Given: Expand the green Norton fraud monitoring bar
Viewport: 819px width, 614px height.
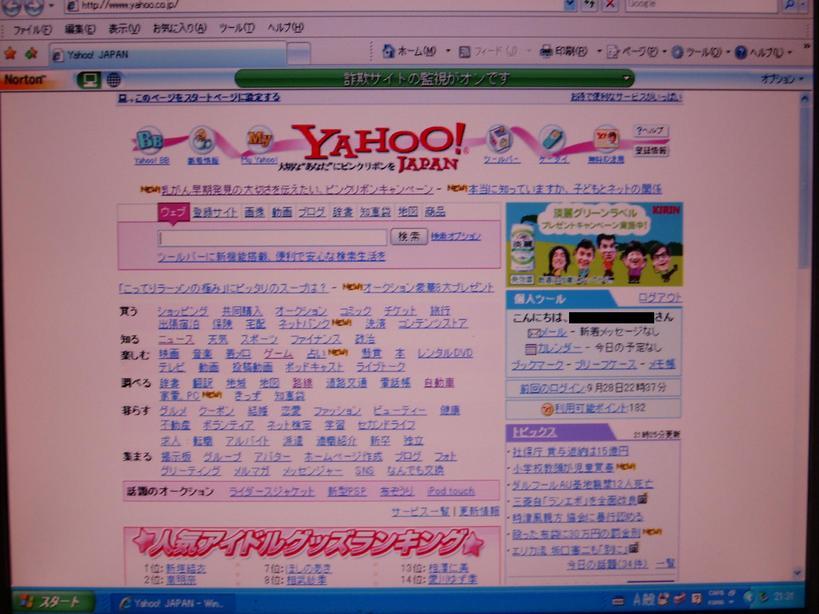Looking at the screenshot, I should click(x=627, y=79).
